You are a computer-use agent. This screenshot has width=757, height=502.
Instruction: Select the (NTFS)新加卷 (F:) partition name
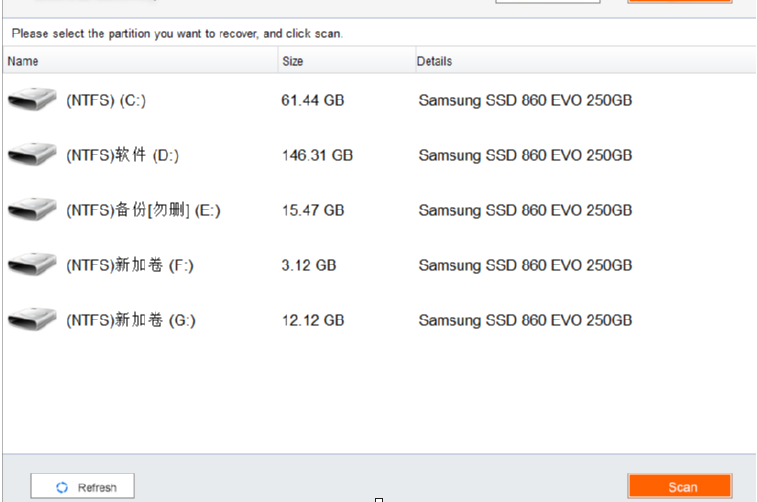(129, 265)
